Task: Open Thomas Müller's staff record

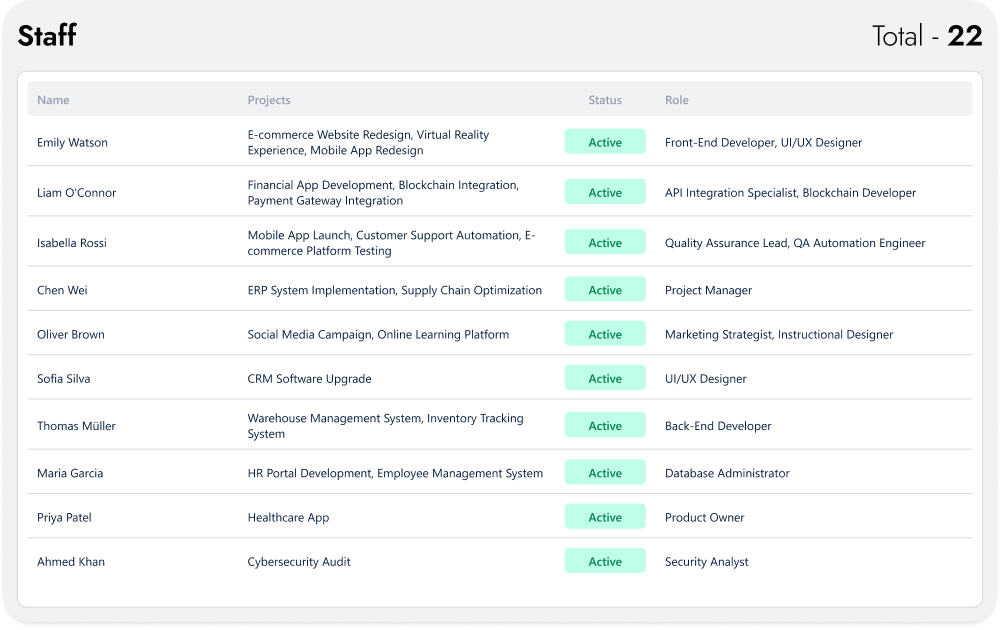Action: pyautogui.click(x=77, y=425)
